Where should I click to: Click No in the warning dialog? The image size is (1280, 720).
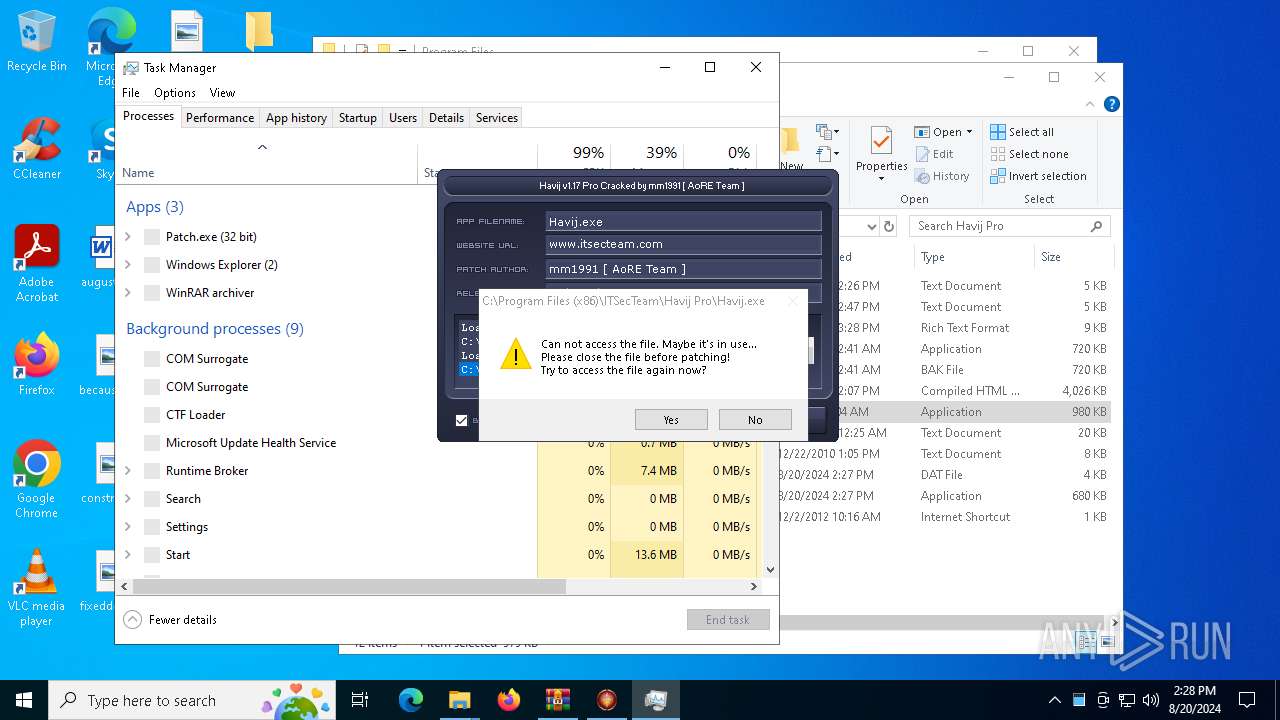click(755, 420)
